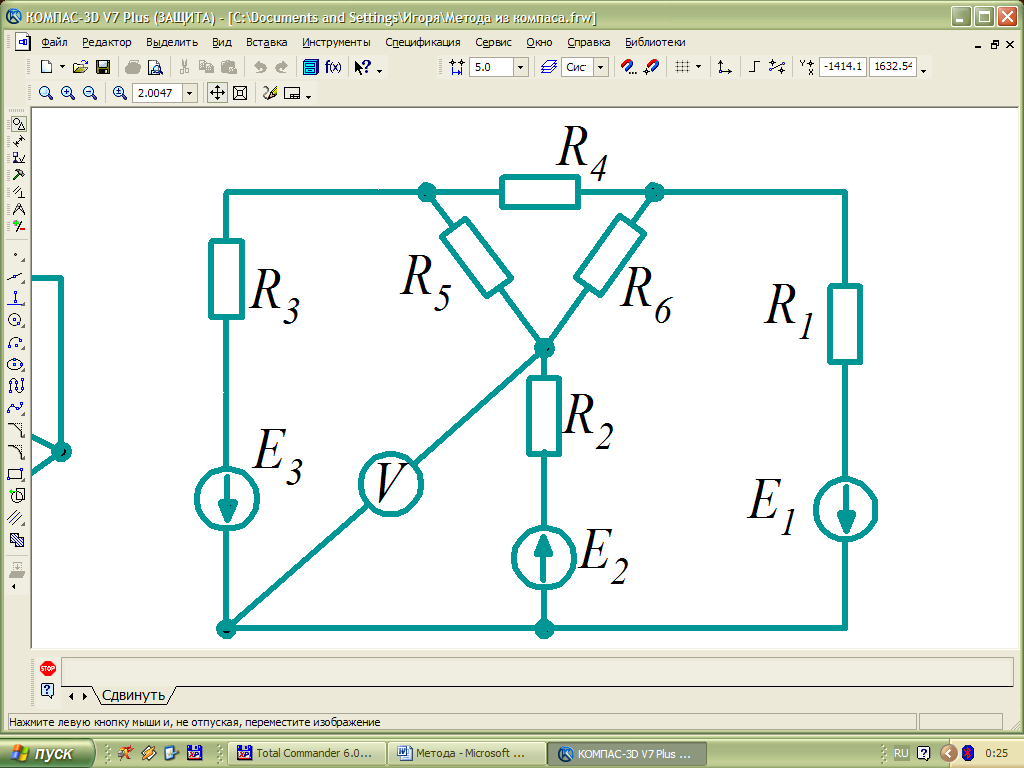
Task: Open the Спецификация menu
Action: point(423,42)
